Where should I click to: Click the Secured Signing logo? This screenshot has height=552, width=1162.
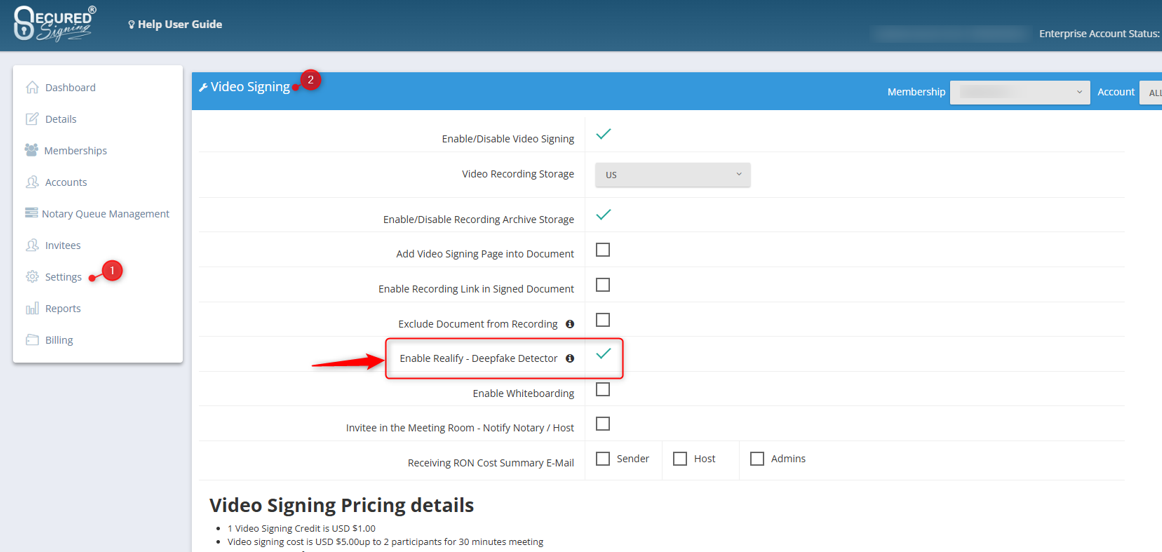(55, 24)
